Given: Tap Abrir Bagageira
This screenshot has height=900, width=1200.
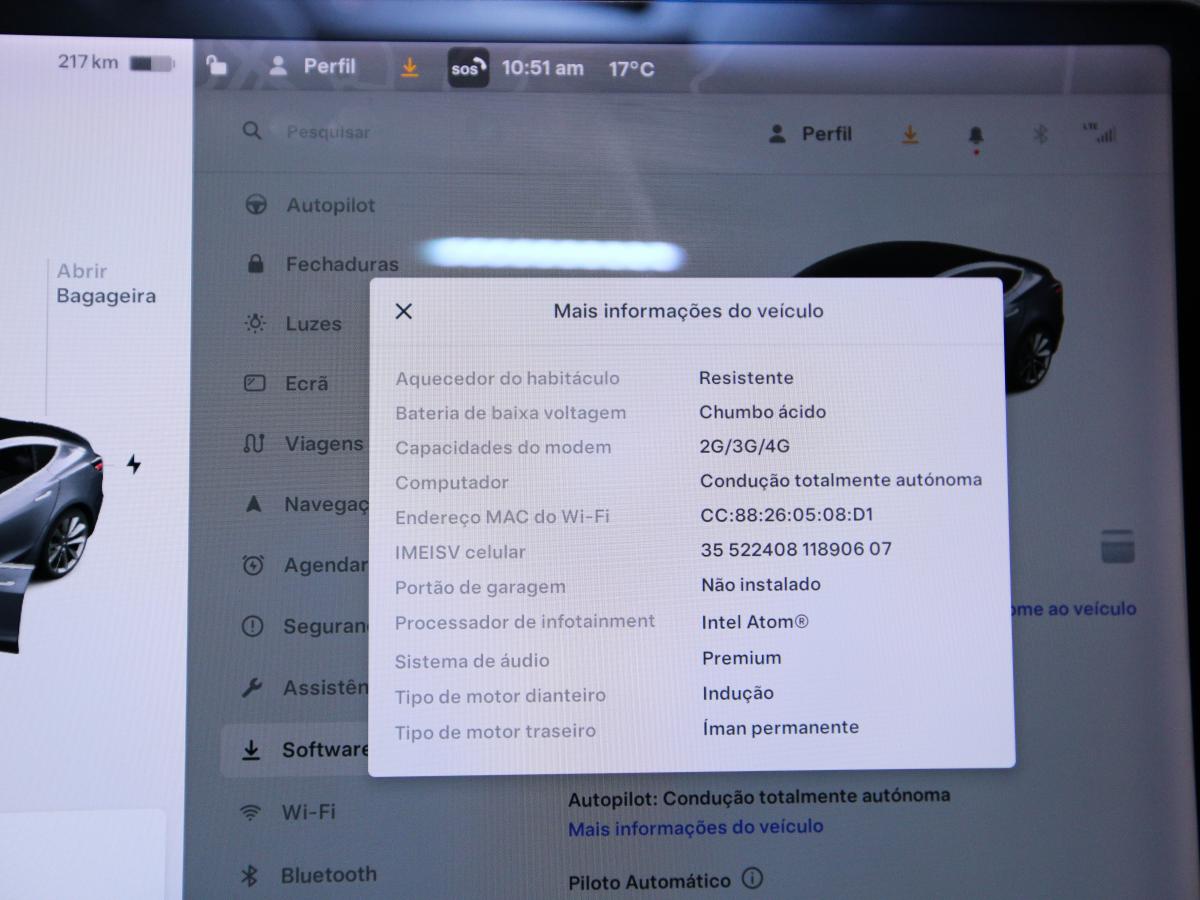Looking at the screenshot, I should click(x=106, y=283).
